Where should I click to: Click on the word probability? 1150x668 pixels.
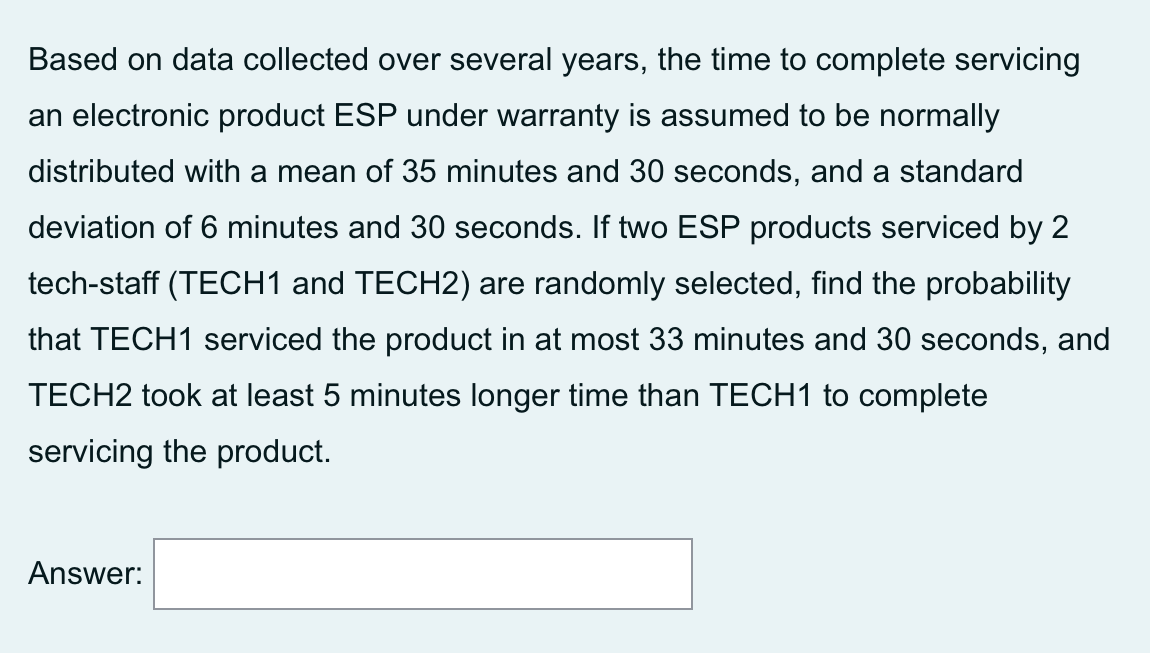tap(1000, 283)
